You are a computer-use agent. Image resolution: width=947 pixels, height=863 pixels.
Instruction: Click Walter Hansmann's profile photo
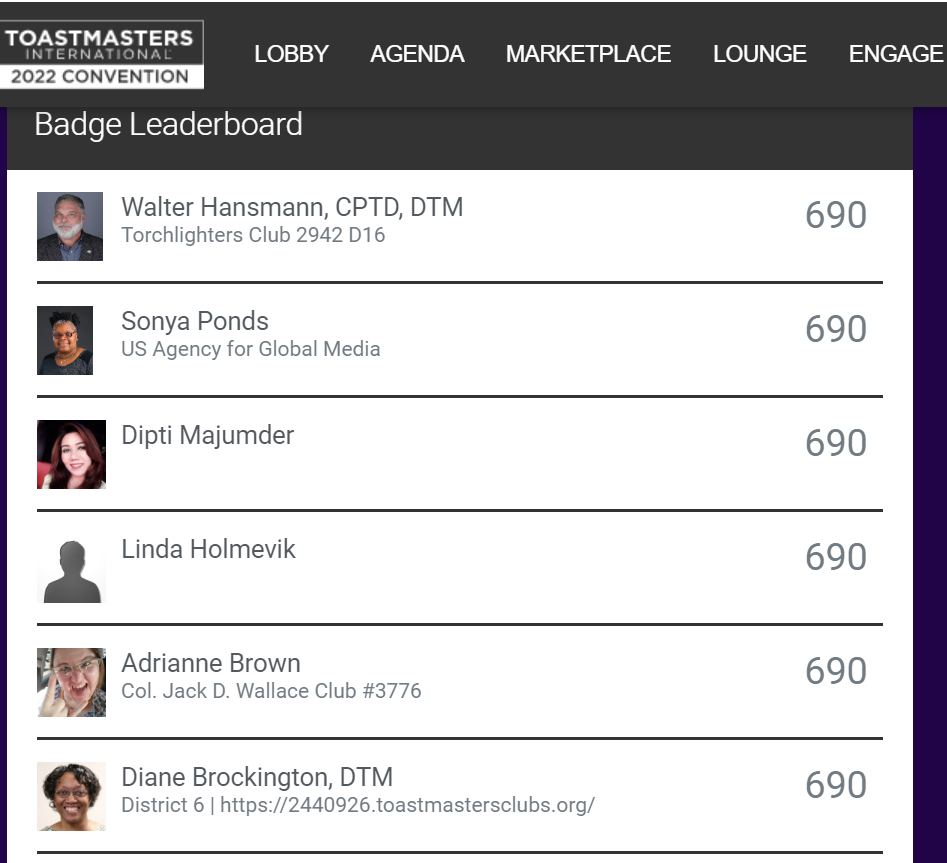pos(70,226)
